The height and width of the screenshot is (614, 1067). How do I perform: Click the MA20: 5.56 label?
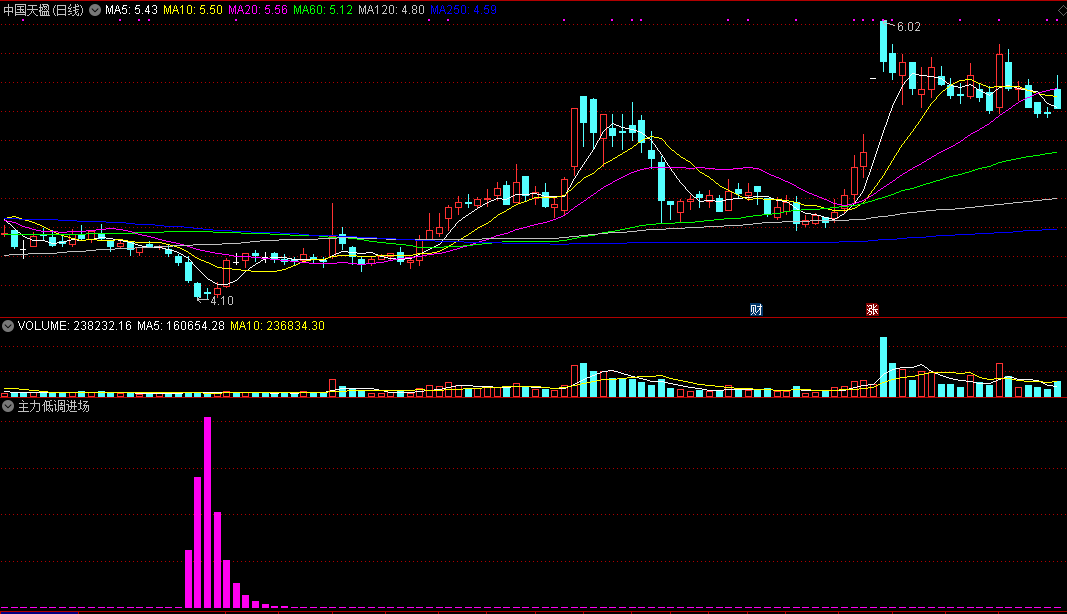coord(258,10)
